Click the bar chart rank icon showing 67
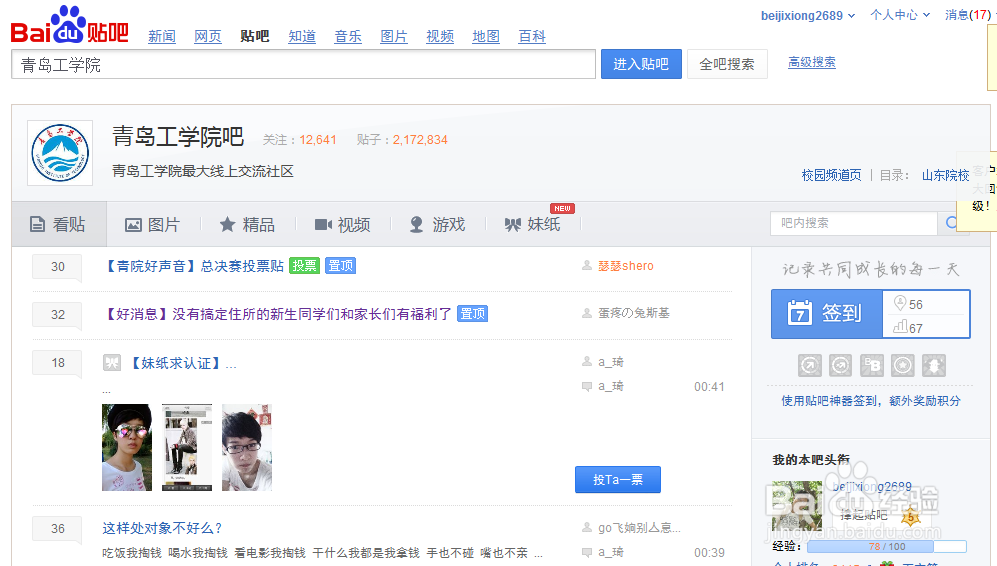Viewport: 997px width, 566px height. pyautogui.click(x=900, y=327)
